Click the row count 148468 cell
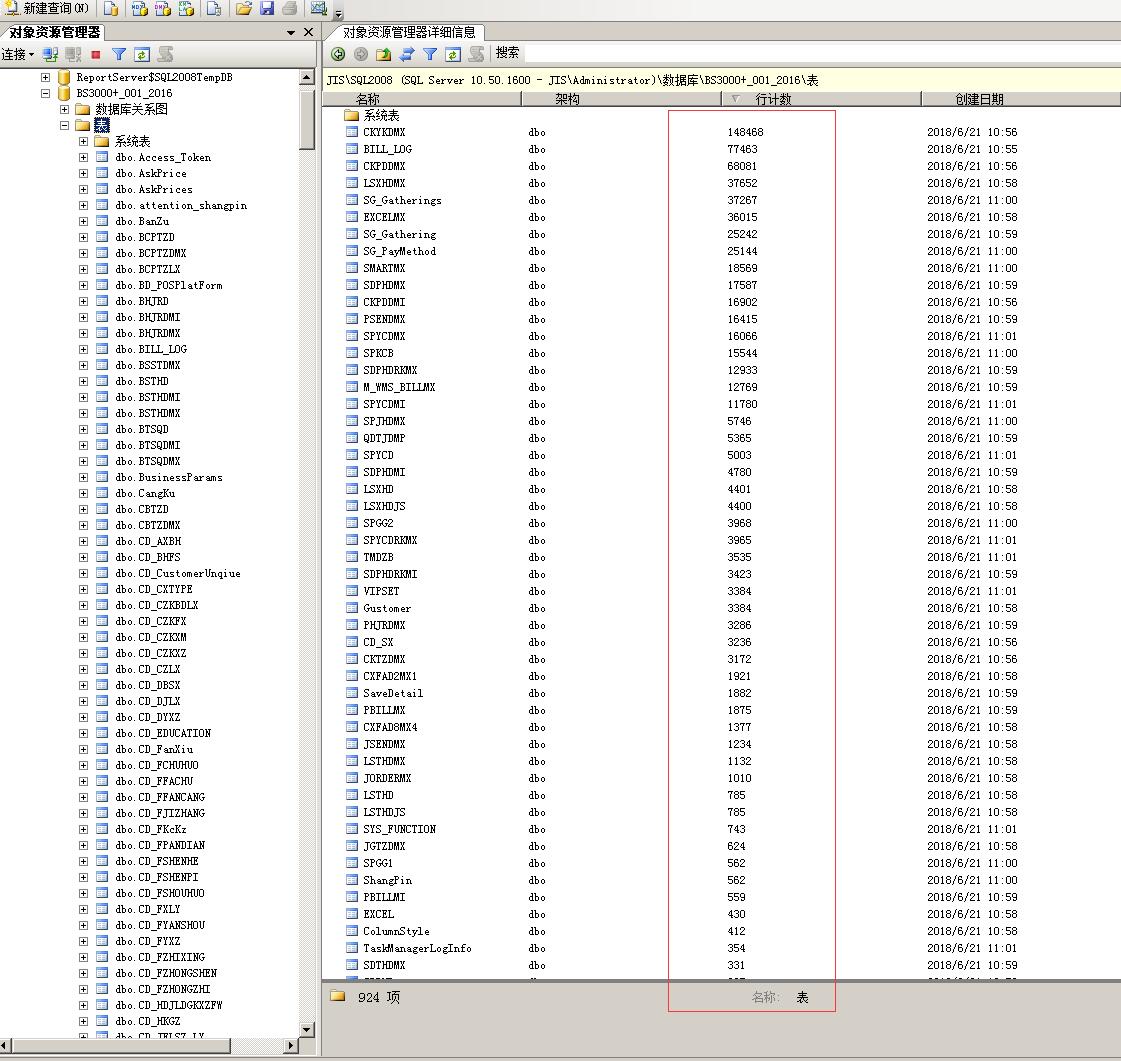The image size is (1121, 1061). pos(745,132)
